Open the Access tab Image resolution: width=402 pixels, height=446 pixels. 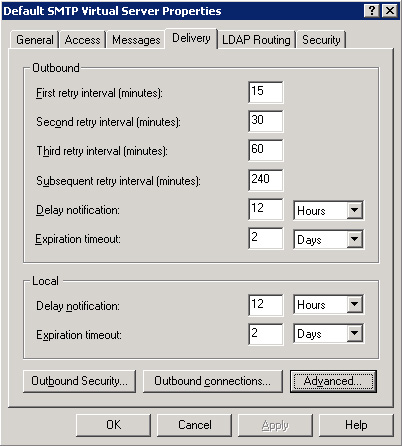click(x=82, y=40)
